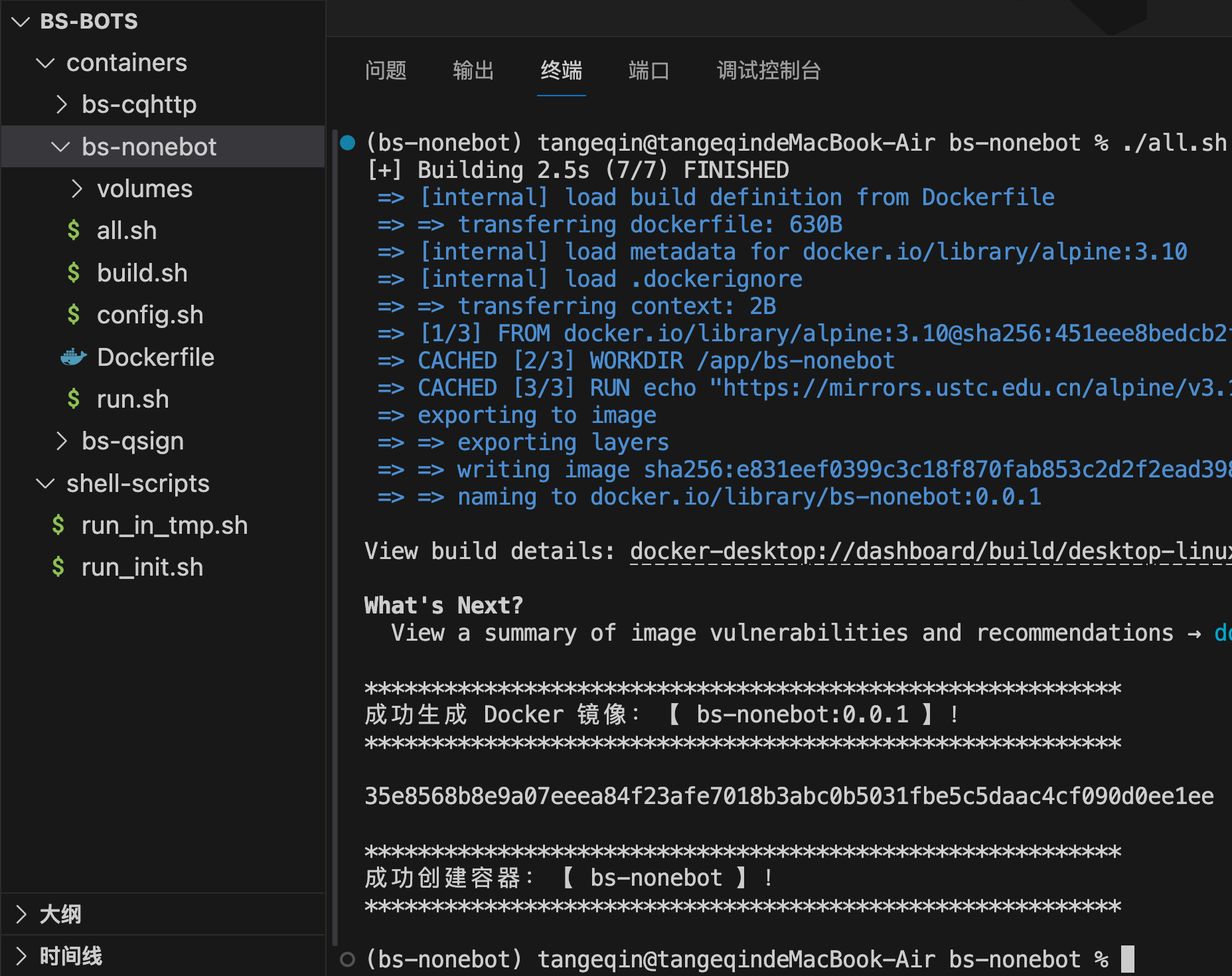Select the bs-qsign folder label
1232x976 pixels.
point(133,441)
